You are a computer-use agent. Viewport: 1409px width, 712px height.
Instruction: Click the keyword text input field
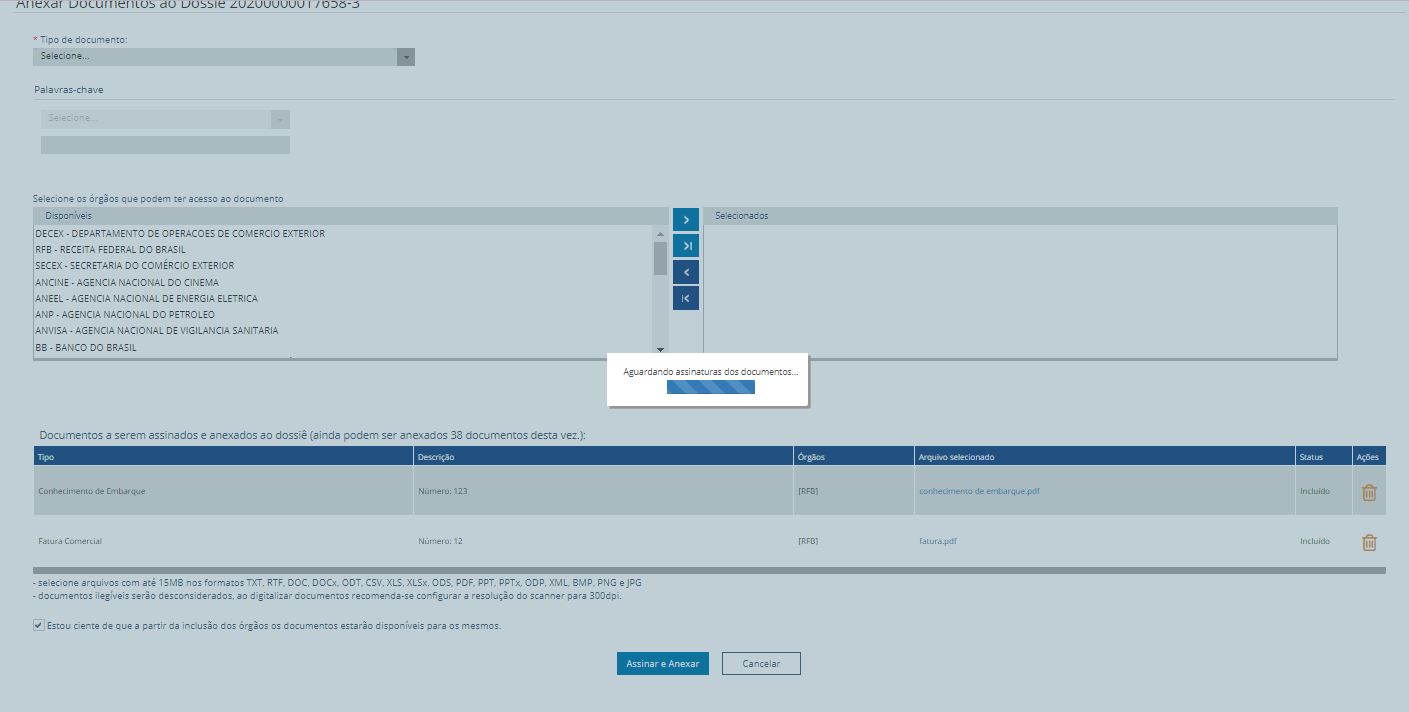(x=165, y=146)
